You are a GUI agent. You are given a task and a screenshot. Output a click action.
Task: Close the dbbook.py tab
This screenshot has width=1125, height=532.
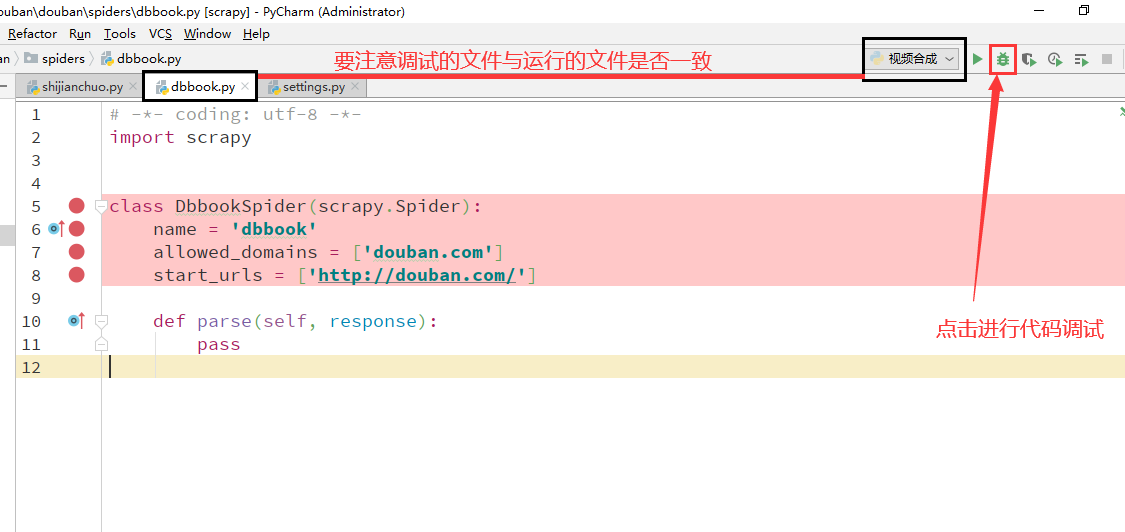point(245,87)
